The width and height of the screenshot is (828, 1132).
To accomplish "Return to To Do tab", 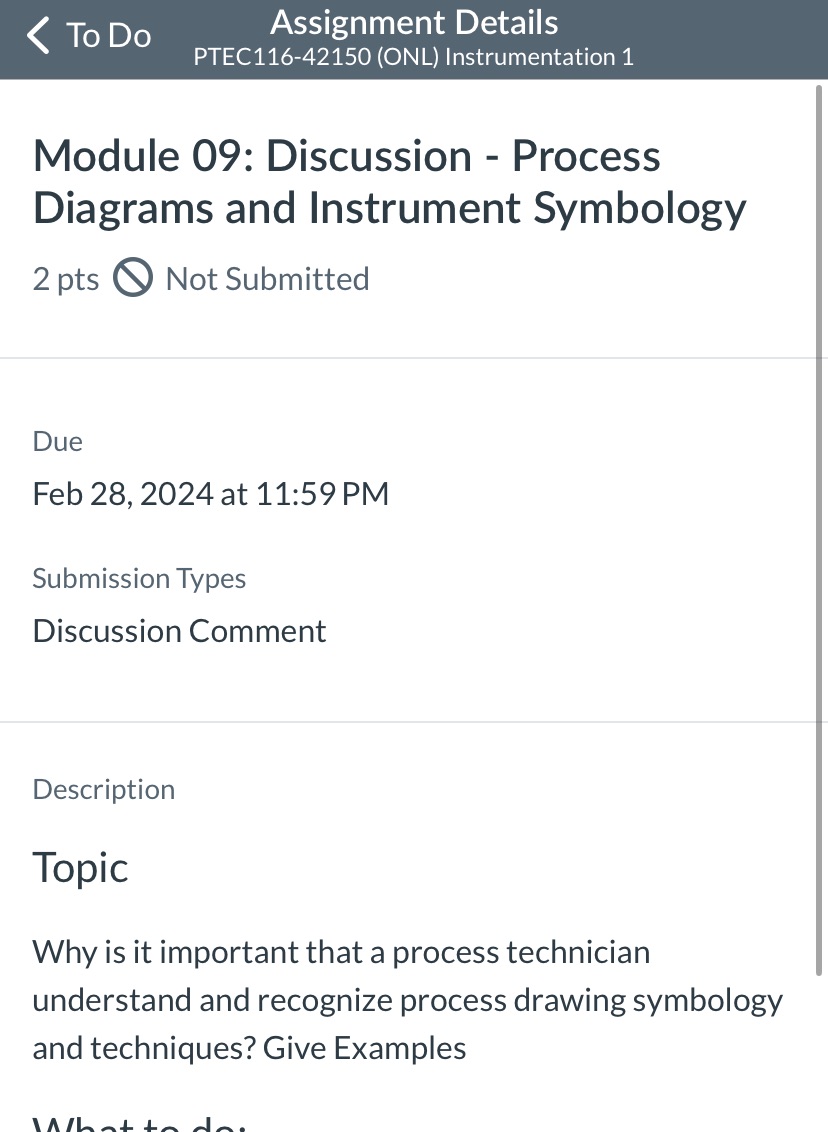I will click(x=108, y=34).
